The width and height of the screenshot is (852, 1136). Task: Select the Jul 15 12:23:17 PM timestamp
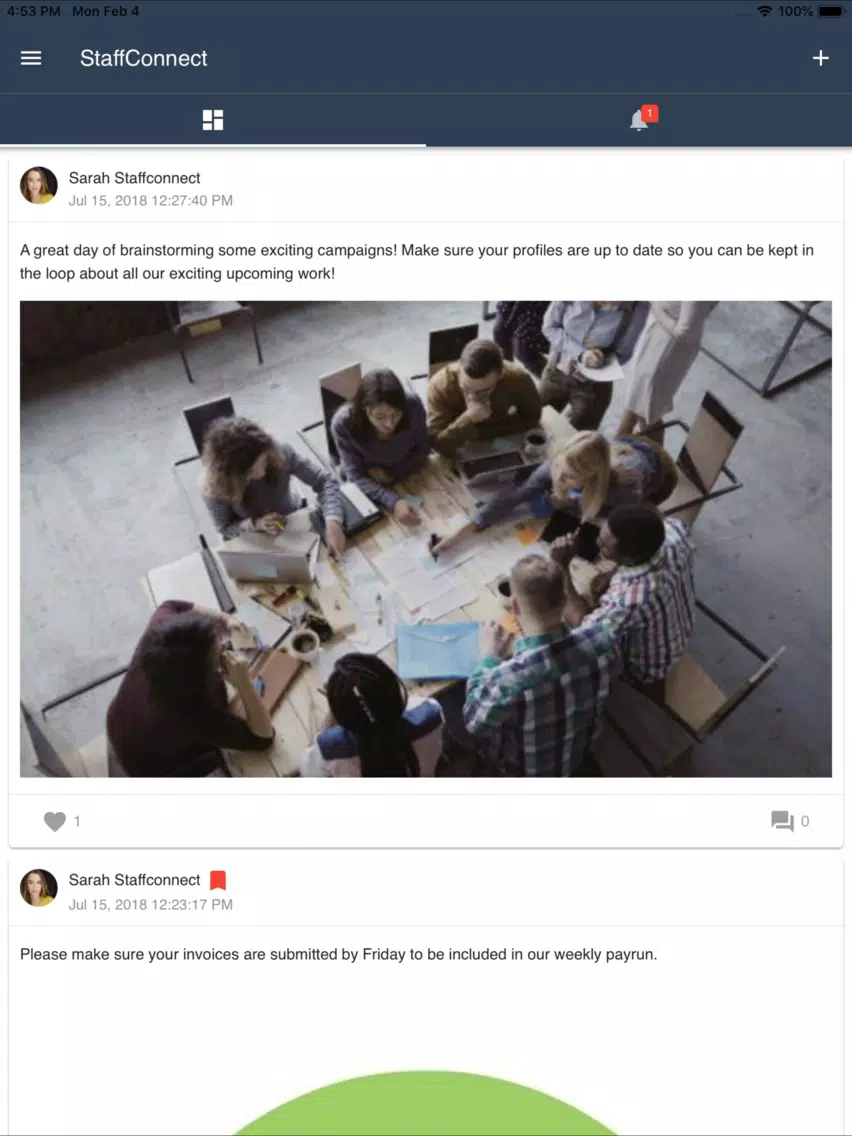point(151,904)
